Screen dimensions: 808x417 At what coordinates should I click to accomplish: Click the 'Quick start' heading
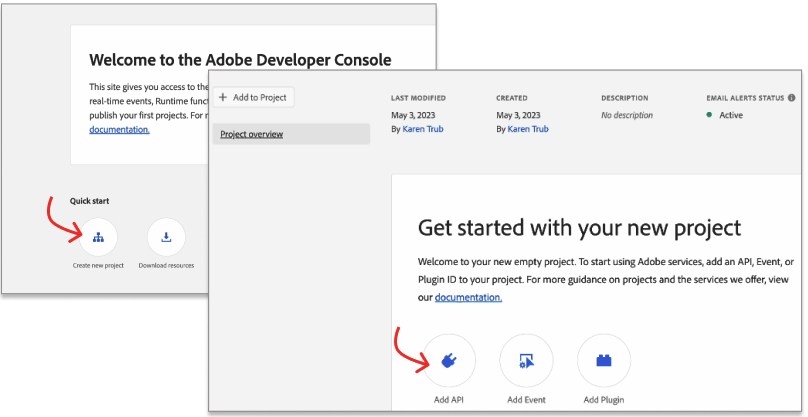point(90,201)
